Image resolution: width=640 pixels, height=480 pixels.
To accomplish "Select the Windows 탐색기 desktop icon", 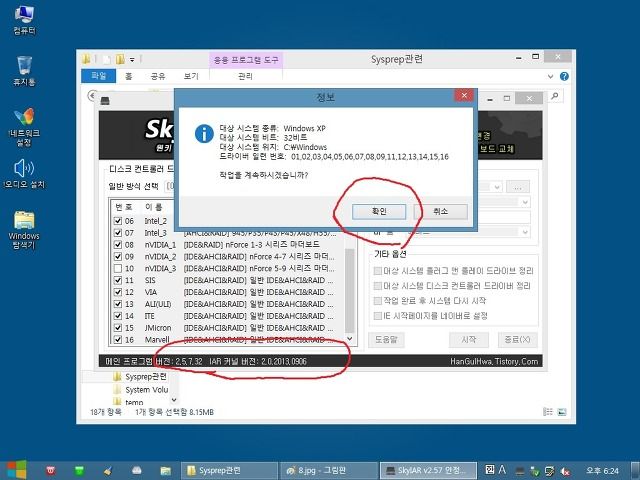I will pyautogui.click(x=24, y=230).
